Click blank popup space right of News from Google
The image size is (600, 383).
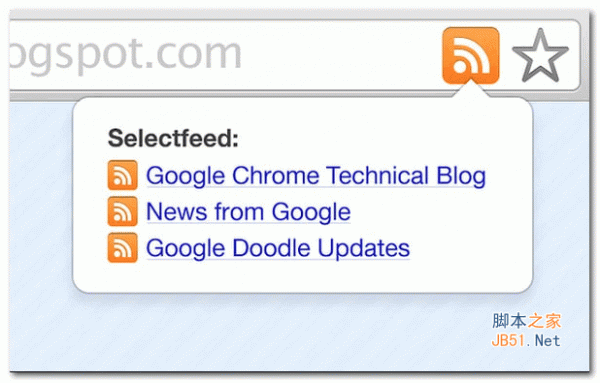click(440, 212)
